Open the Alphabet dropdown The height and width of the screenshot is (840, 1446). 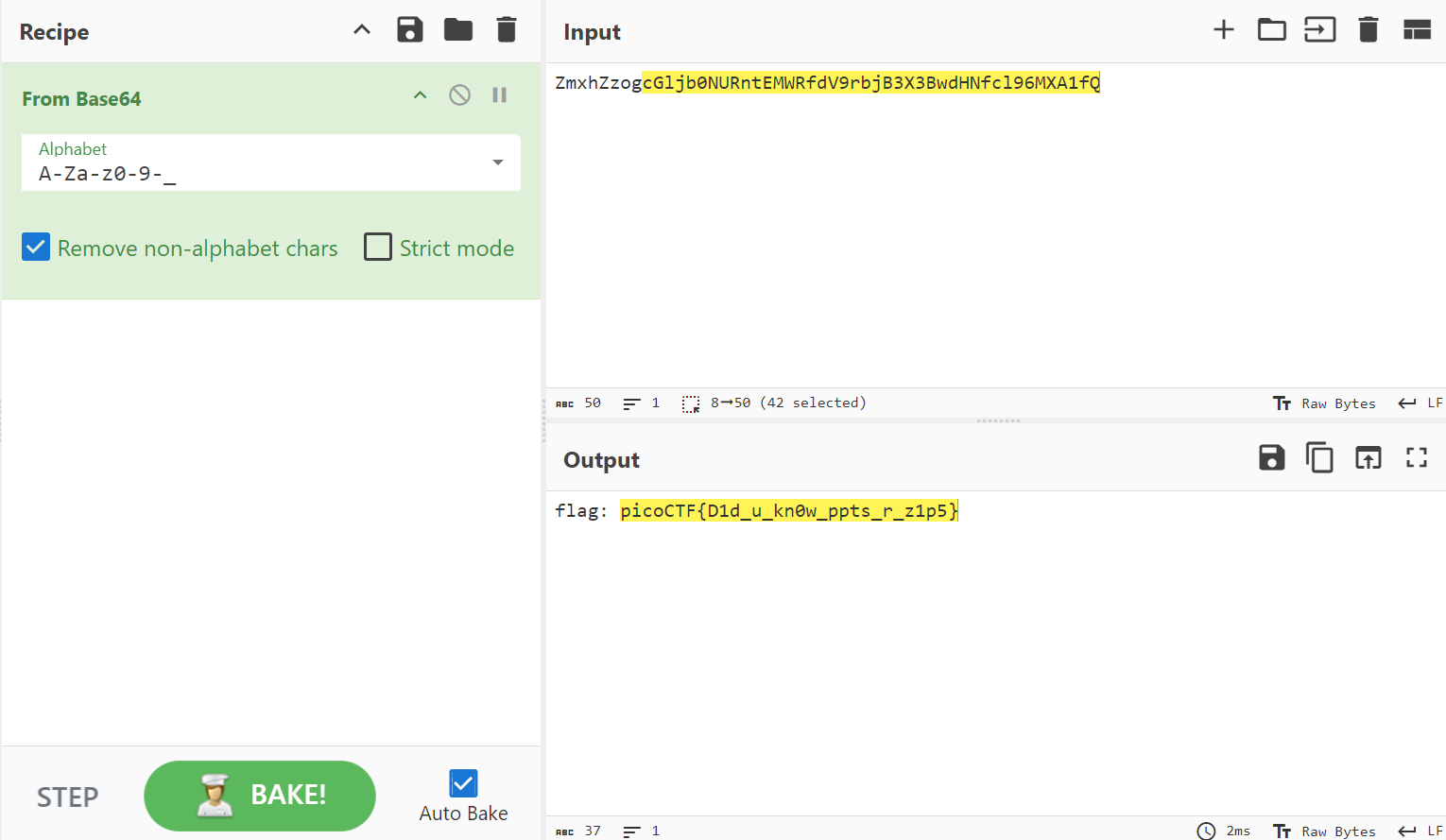point(497,163)
